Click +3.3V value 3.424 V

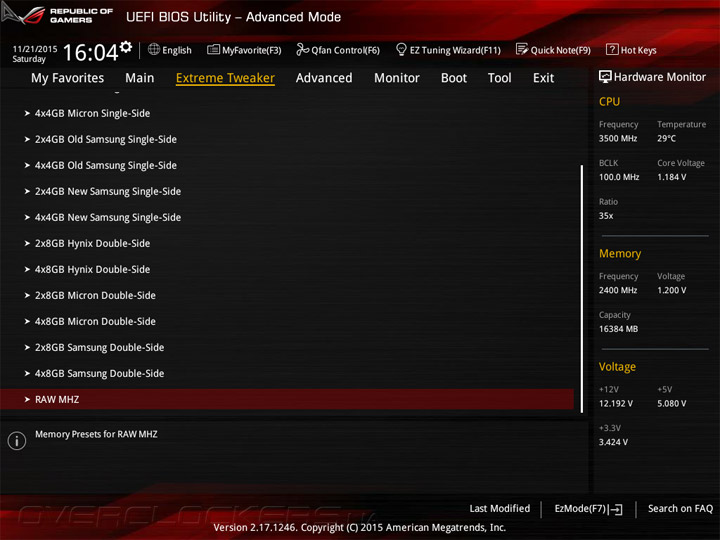pos(613,442)
